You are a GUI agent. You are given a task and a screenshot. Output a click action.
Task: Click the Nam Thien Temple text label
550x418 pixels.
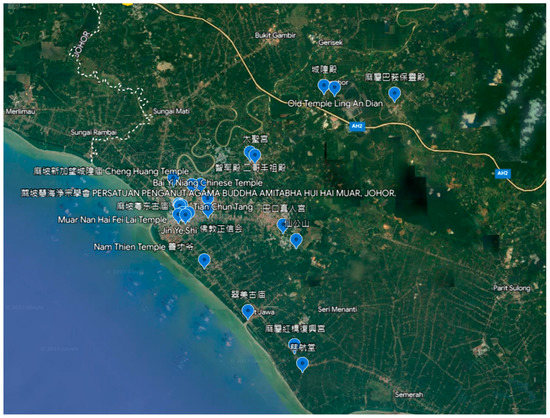tap(130, 247)
